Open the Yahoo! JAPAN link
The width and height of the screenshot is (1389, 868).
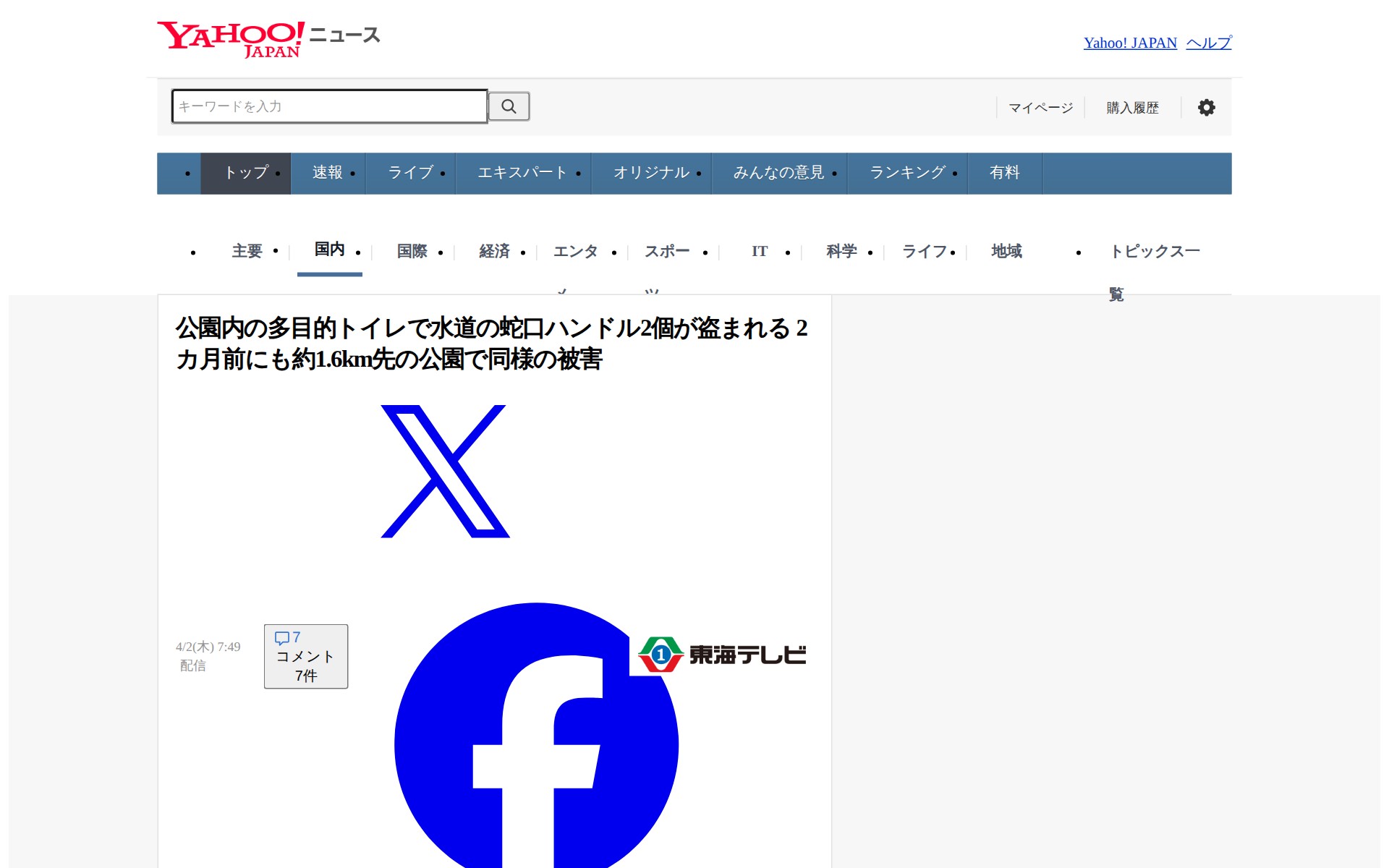click(x=1129, y=43)
